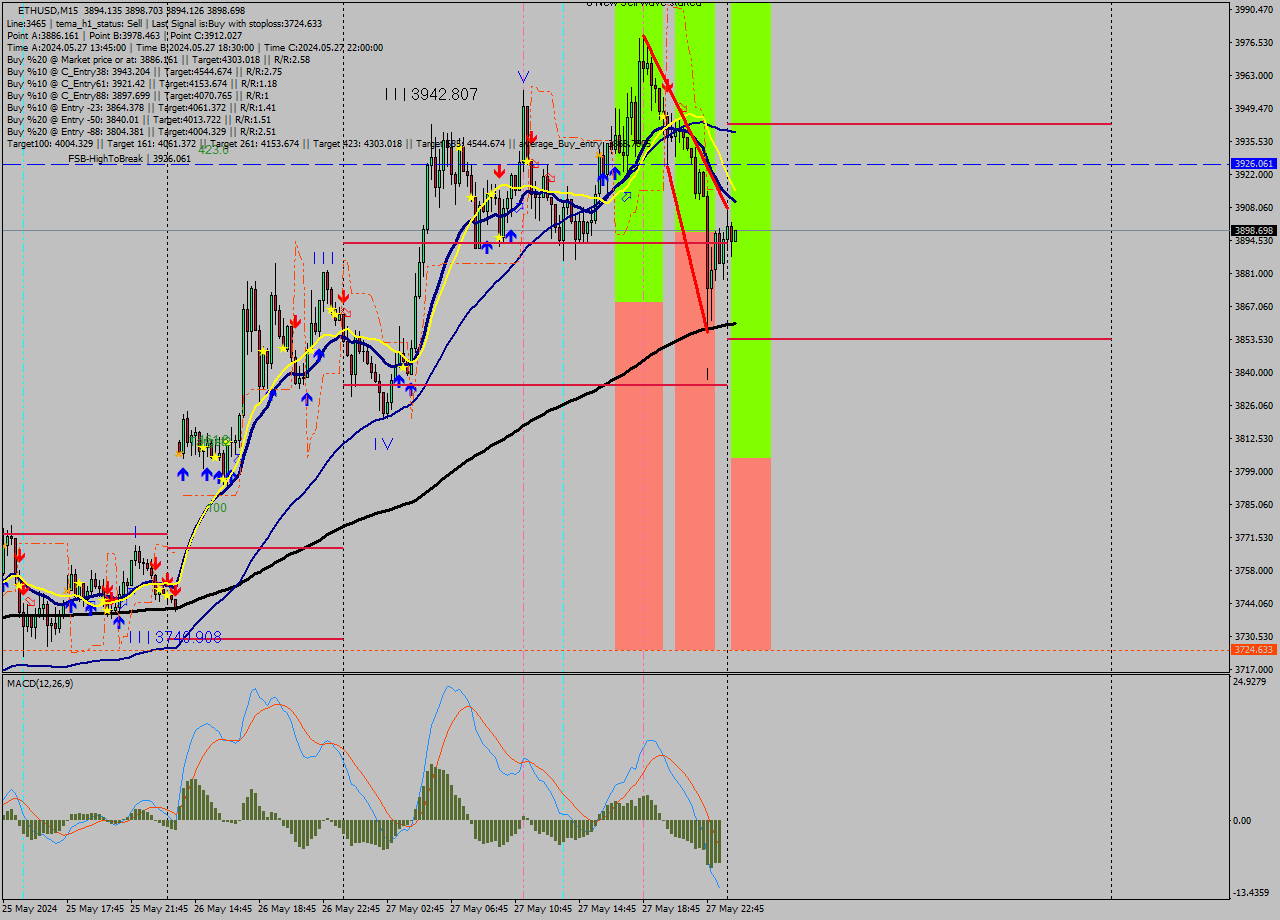Click the 3963.000 price axis value
The width and height of the screenshot is (1280, 920).
pyautogui.click(x=1254, y=75)
